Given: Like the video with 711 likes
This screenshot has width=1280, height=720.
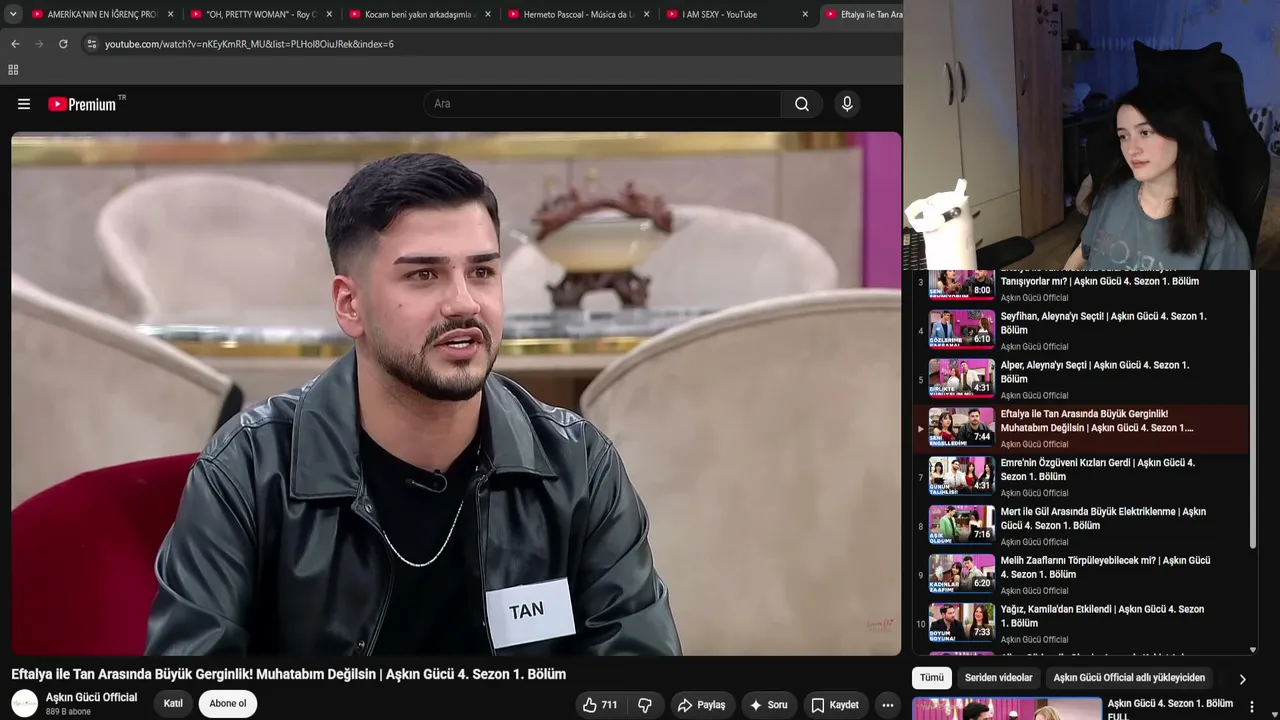Looking at the screenshot, I should [x=600, y=705].
